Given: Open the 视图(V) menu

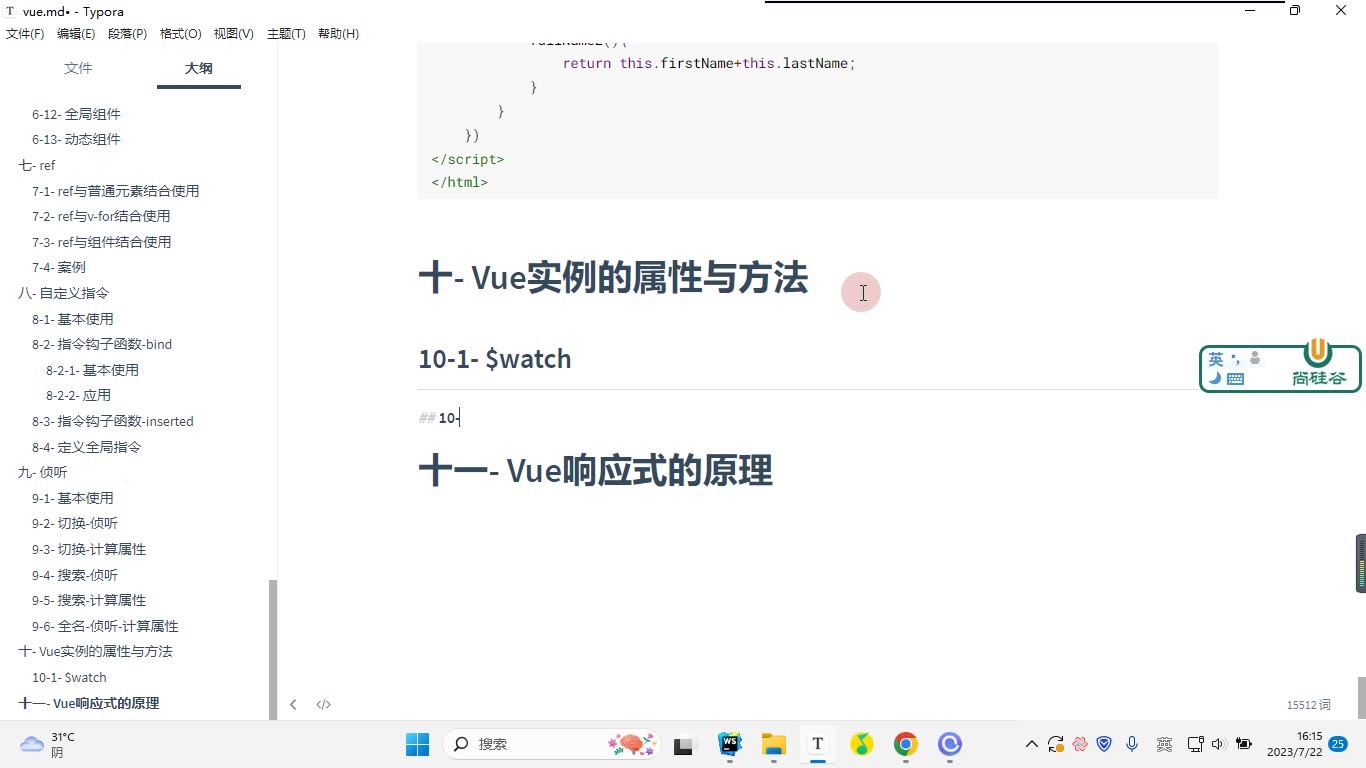Looking at the screenshot, I should (x=233, y=34).
